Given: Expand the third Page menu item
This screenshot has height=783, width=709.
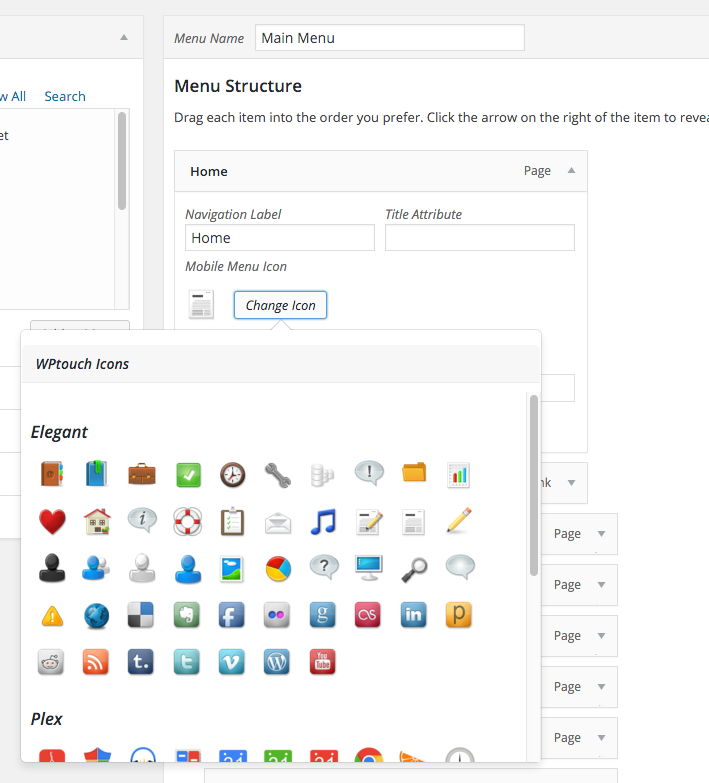Looking at the screenshot, I should 601,636.
